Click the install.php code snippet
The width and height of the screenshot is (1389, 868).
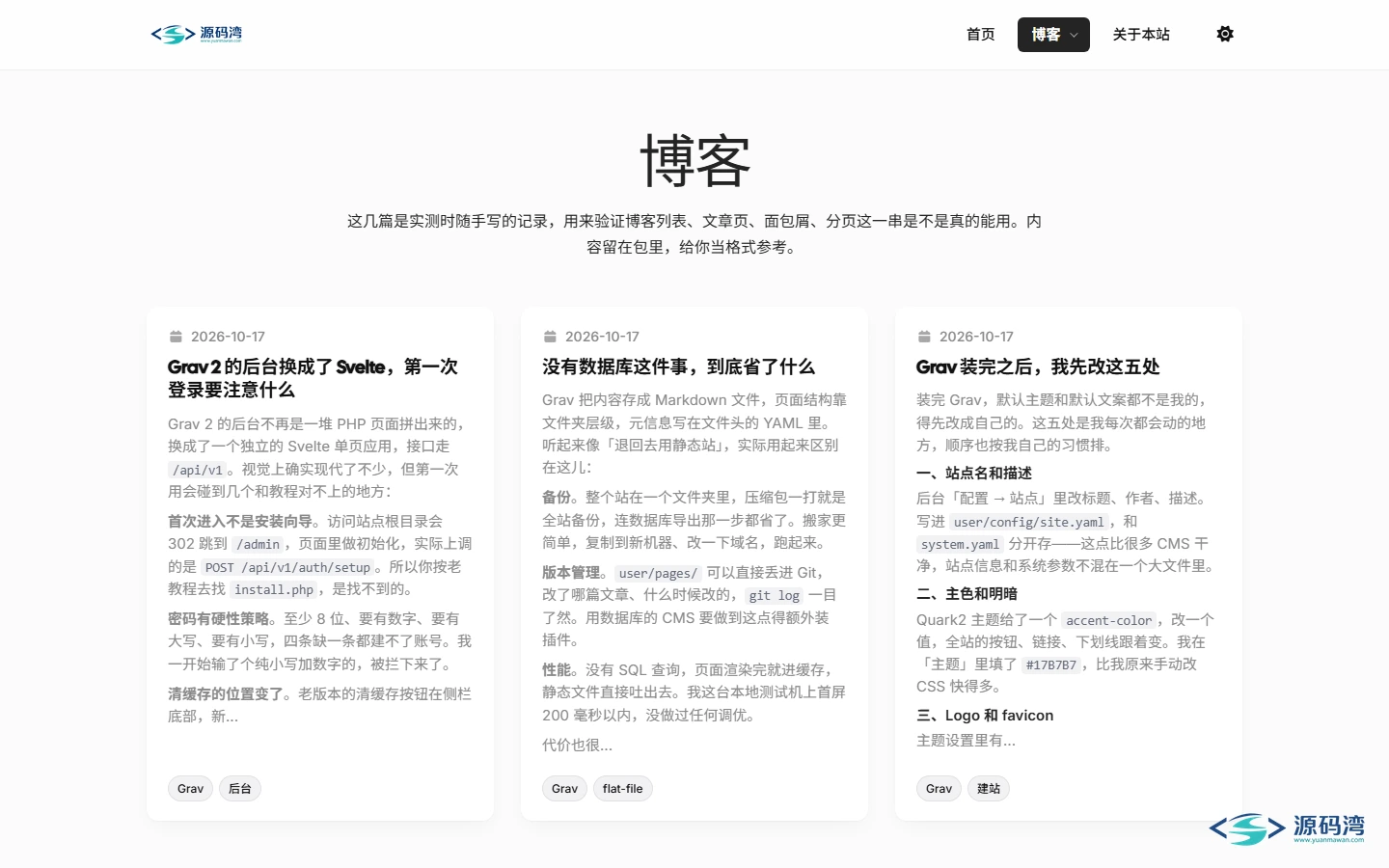pos(274,589)
